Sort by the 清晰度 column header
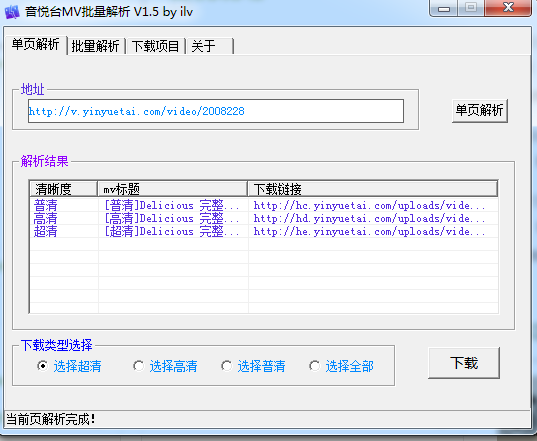 click(64, 189)
